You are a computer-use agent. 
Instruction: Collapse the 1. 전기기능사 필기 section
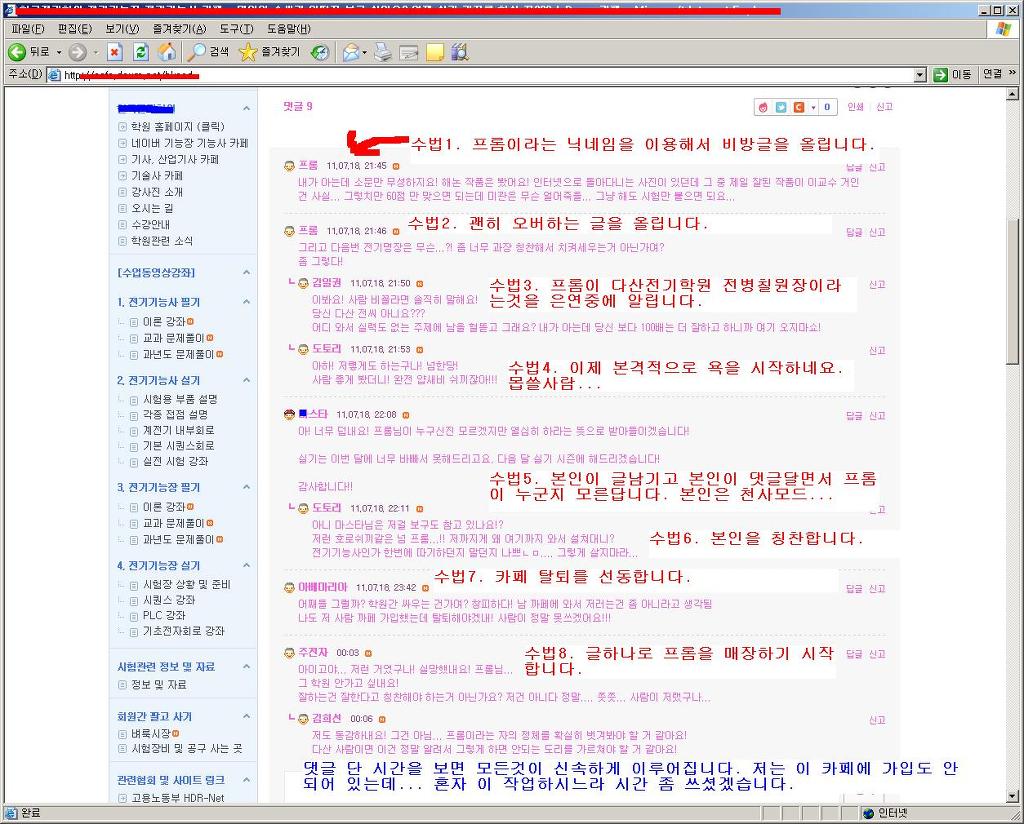click(247, 302)
